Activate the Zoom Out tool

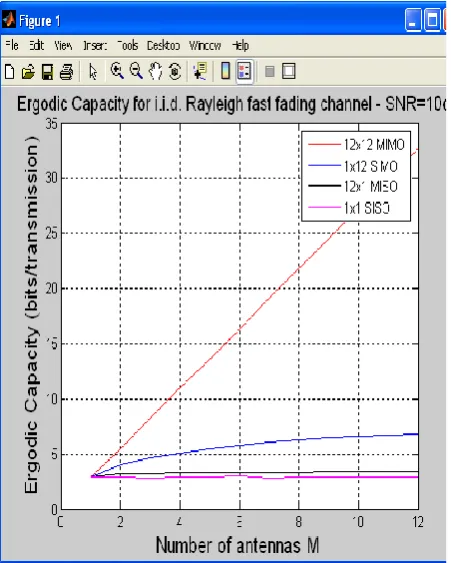pos(136,71)
